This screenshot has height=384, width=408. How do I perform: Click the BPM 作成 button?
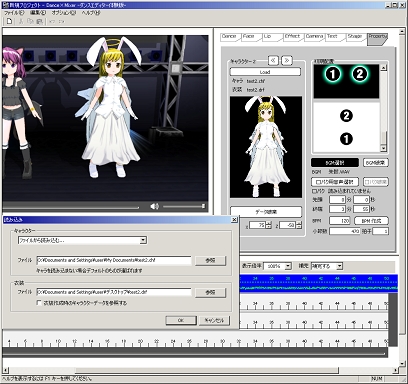coord(371,221)
